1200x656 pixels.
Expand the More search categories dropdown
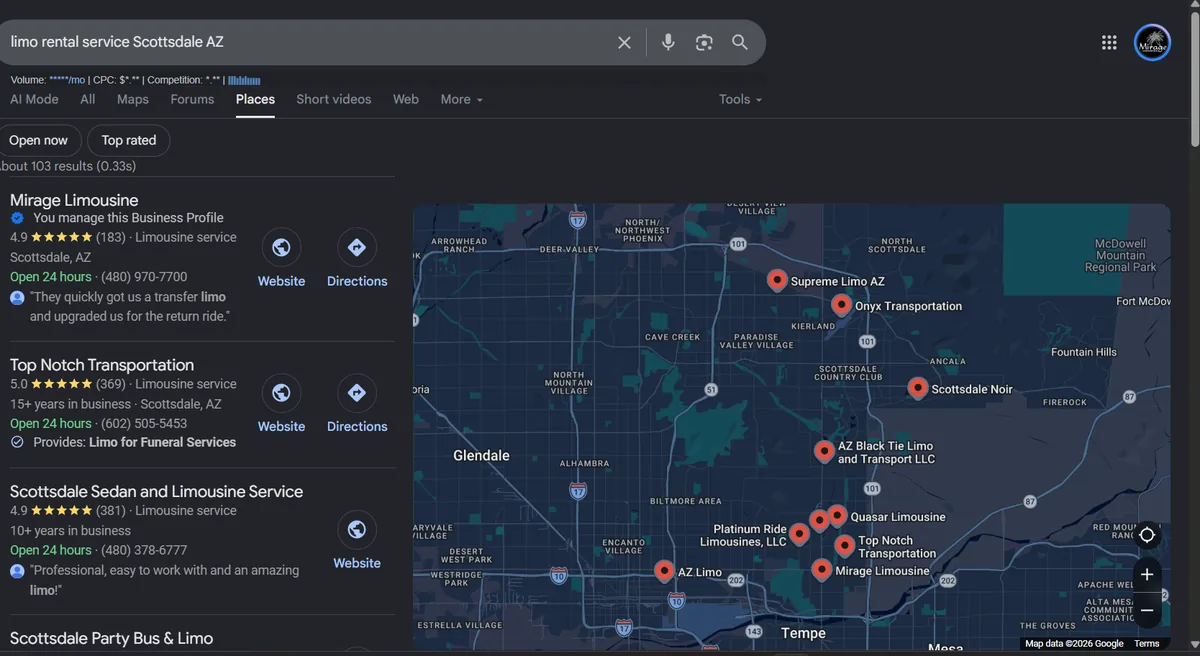coord(462,99)
